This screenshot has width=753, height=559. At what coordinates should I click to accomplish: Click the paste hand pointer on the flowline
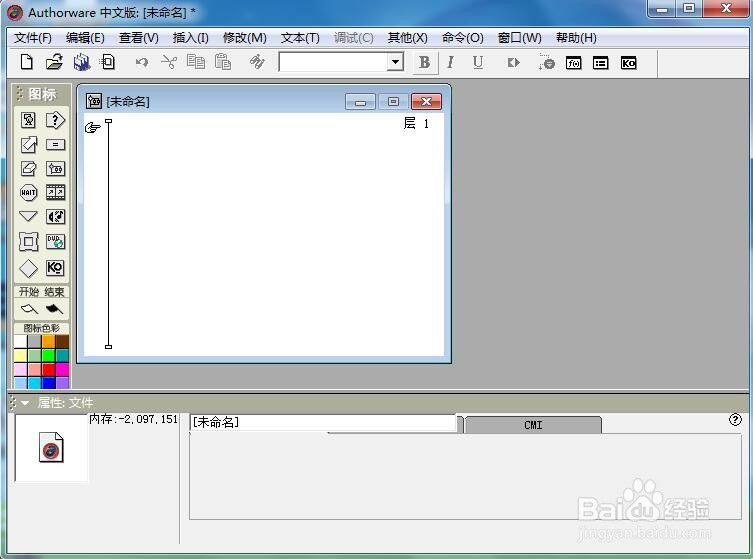click(x=92, y=127)
